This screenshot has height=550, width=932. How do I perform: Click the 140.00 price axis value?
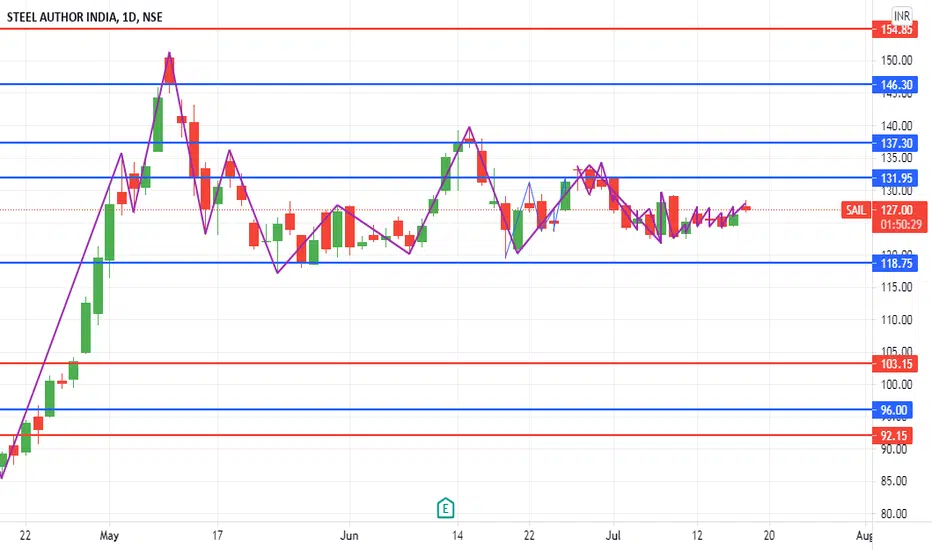coord(896,126)
